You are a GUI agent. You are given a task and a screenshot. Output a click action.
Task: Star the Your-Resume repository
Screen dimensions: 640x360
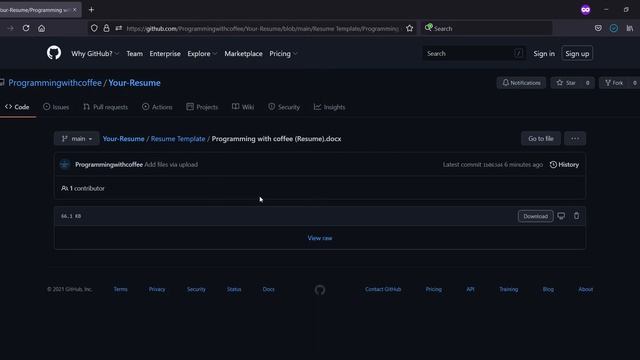pos(566,83)
